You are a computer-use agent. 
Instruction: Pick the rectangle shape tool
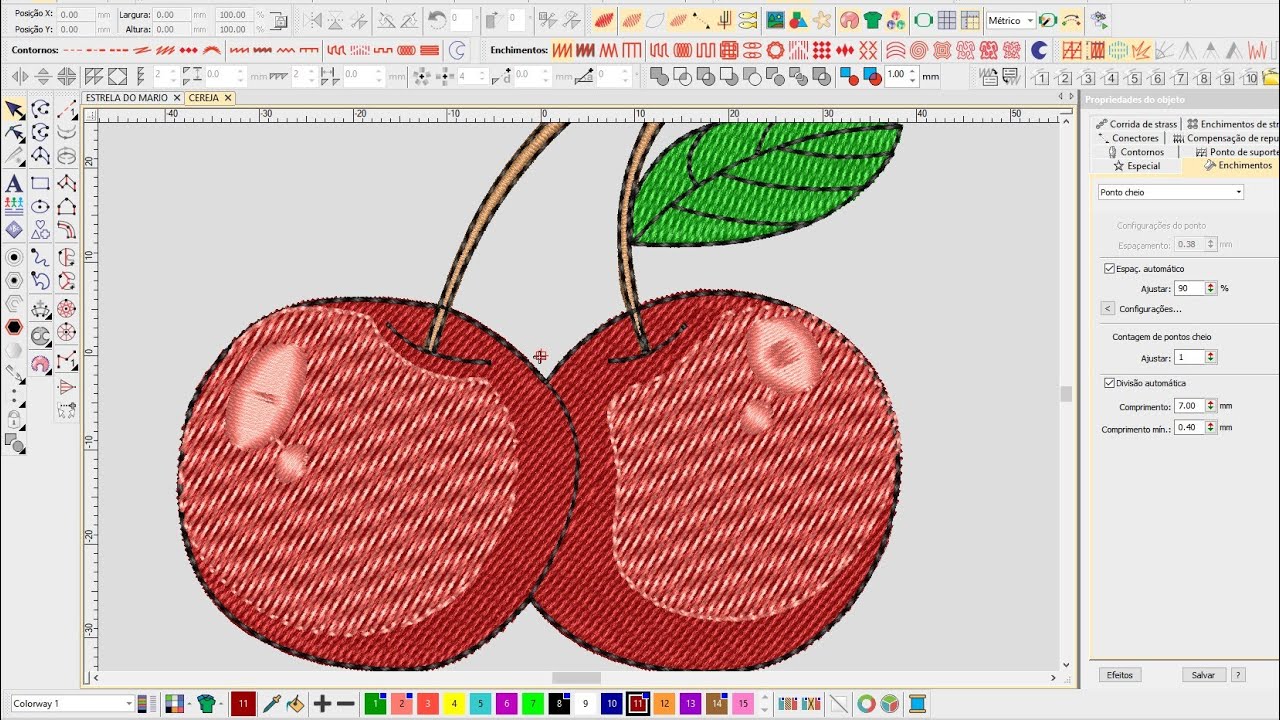pyautogui.click(x=40, y=183)
